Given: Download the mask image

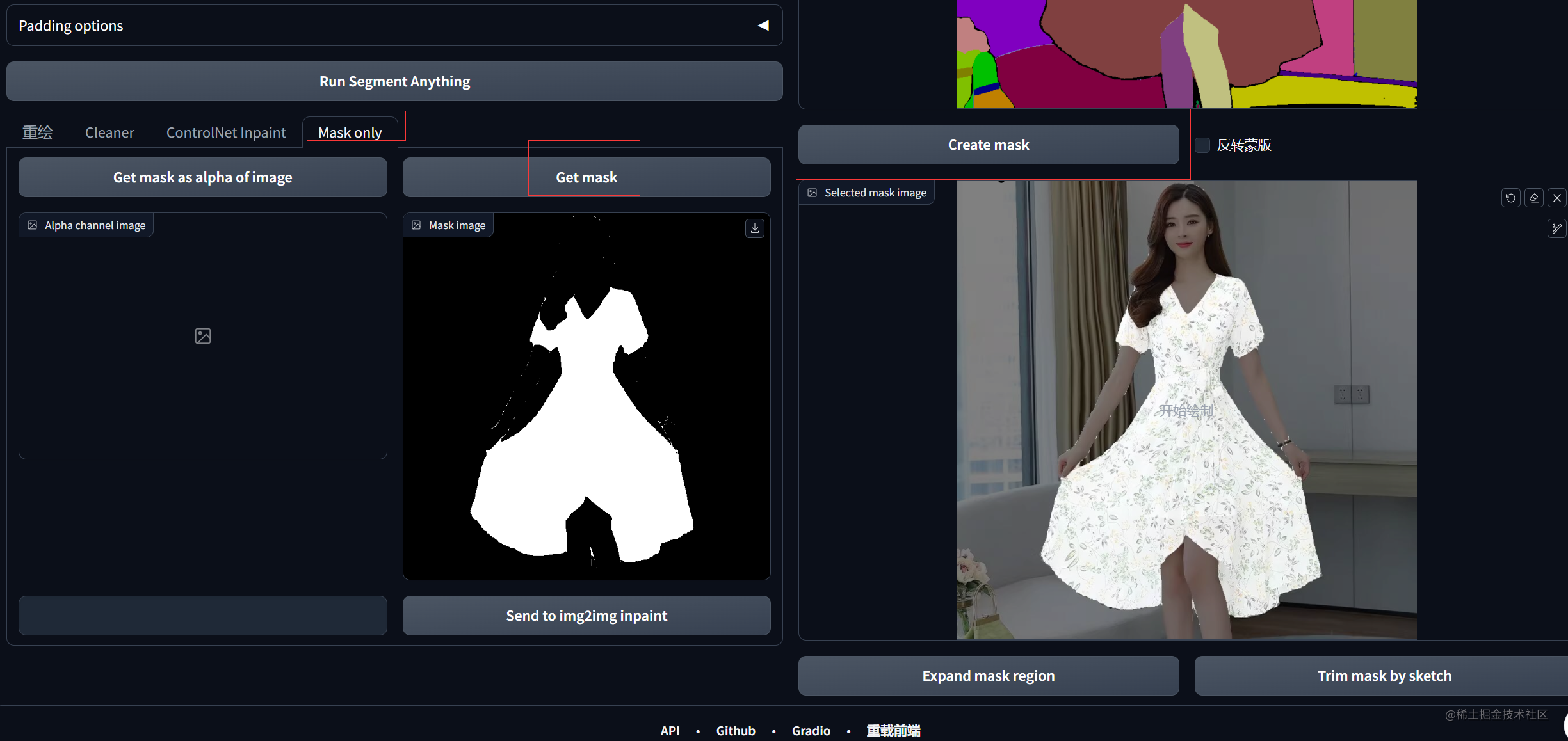Looking at the screenshot, I should point(755,228).
